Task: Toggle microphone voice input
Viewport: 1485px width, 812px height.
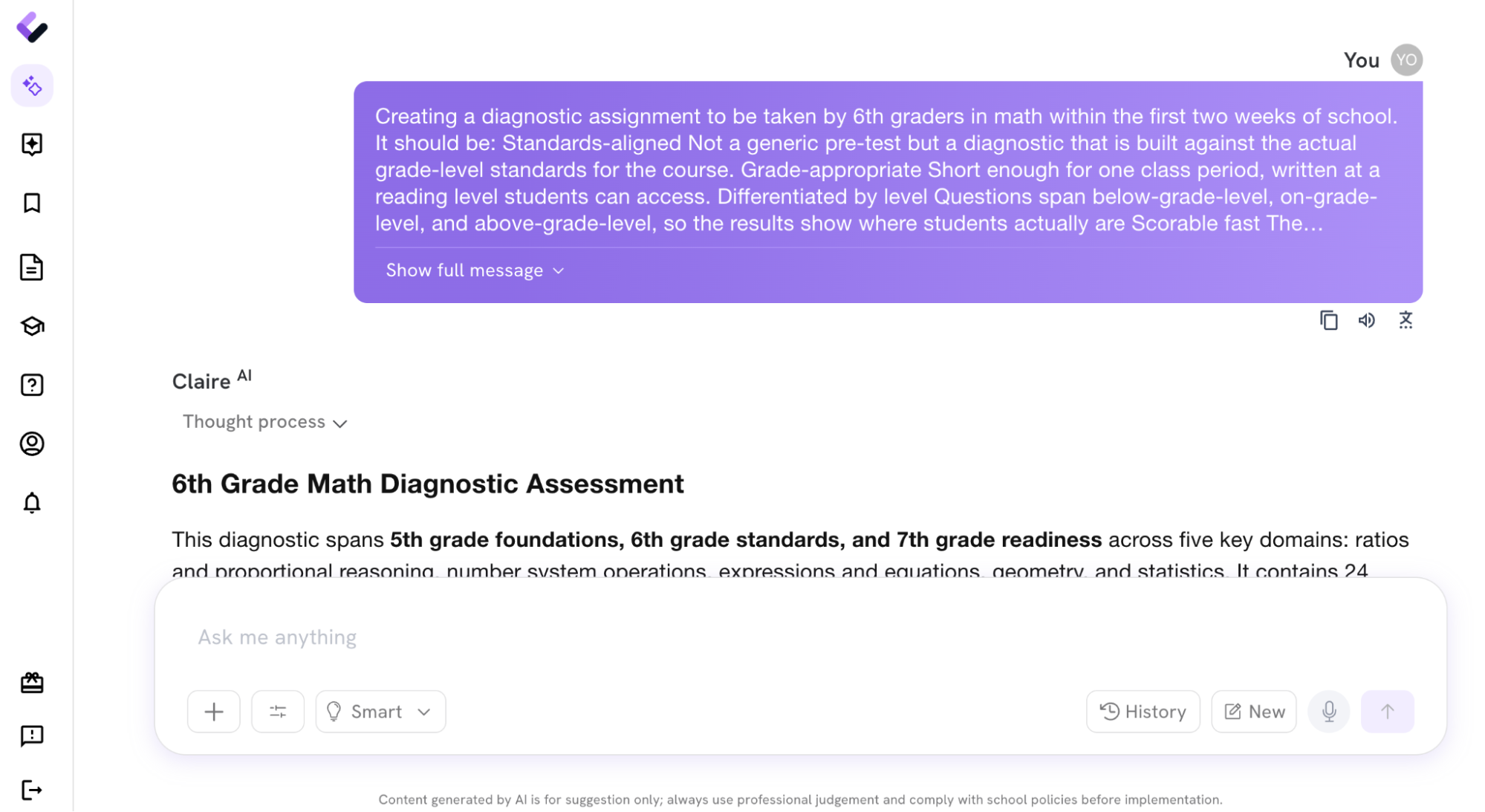Action: [1328, 712]
